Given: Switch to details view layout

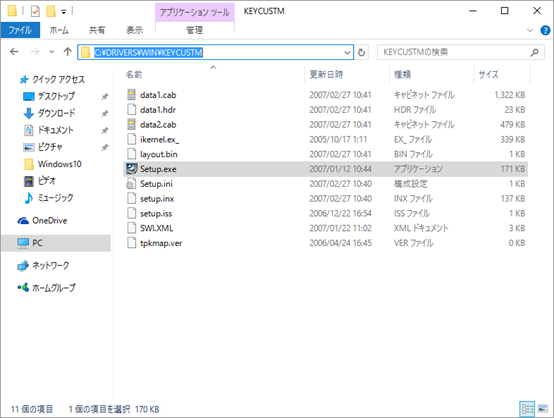Looking at the screenshot, I should tap(527, 409).
